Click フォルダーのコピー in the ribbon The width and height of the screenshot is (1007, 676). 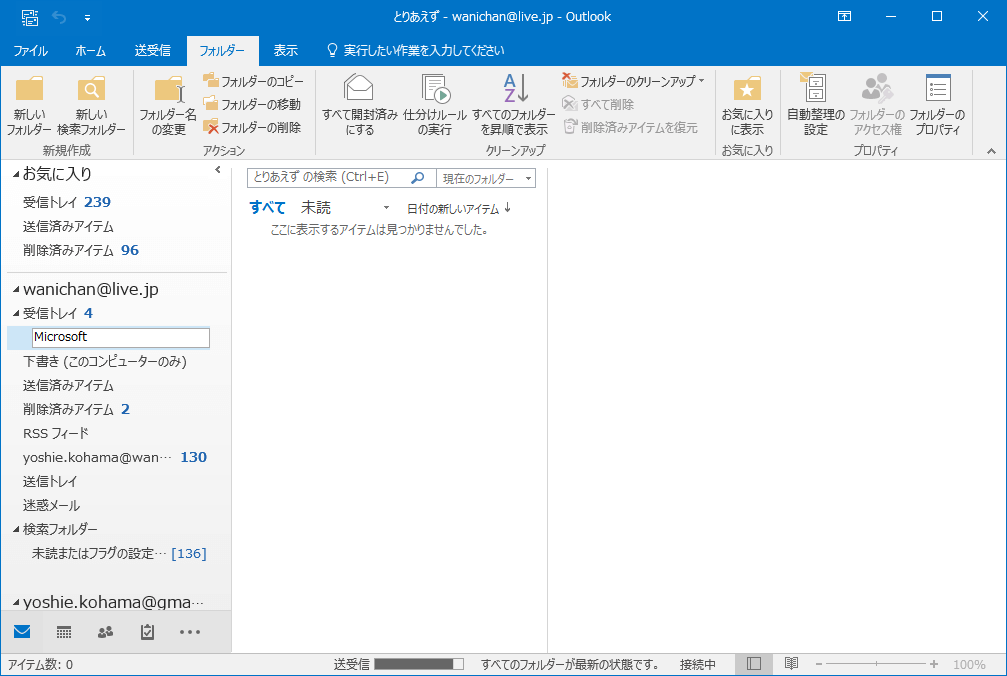[253, 81]
